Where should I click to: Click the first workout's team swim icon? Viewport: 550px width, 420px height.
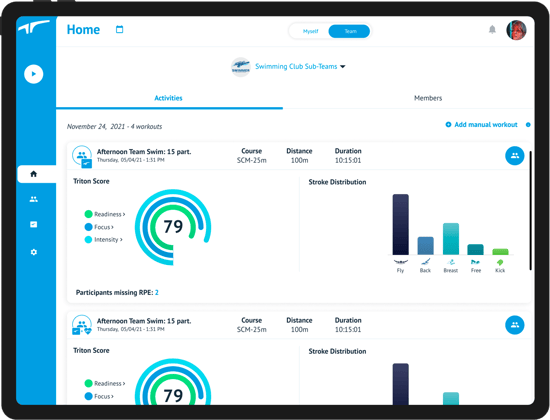82,156
